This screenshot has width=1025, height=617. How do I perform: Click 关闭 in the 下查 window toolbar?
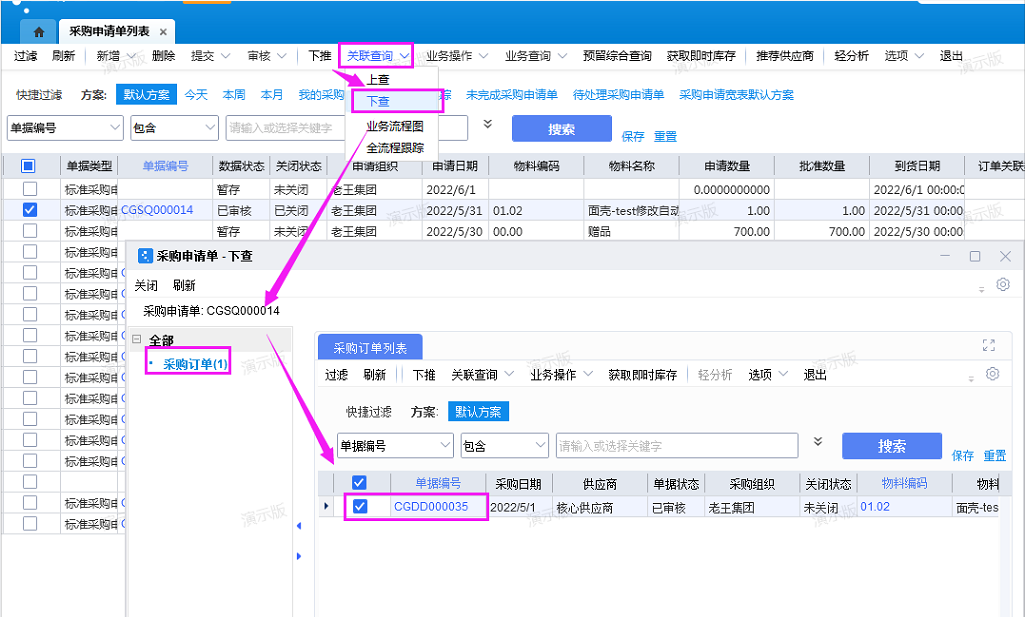(x=146, y=286)
